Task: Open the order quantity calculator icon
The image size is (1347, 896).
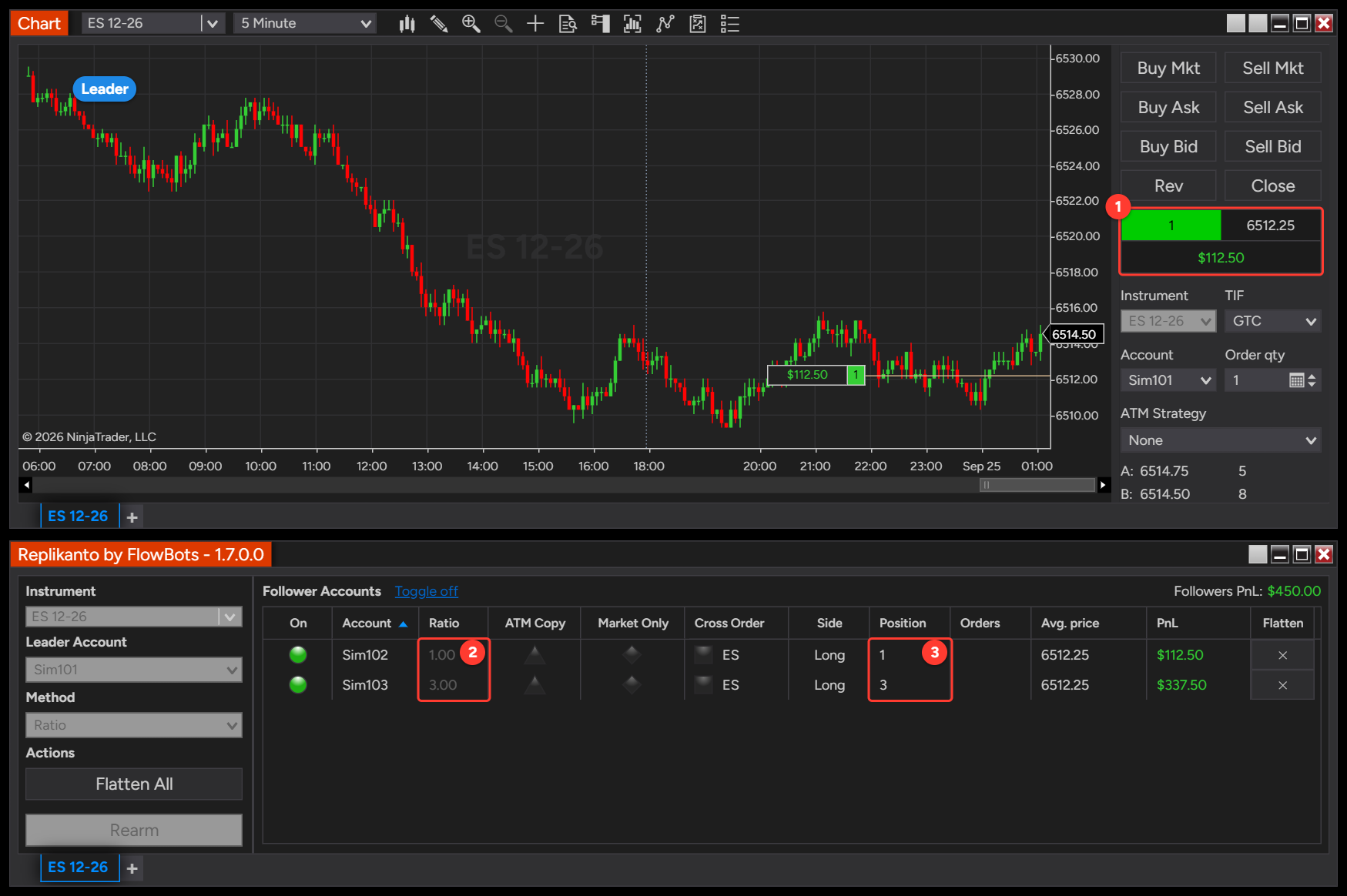Action: click(1297, 380)
